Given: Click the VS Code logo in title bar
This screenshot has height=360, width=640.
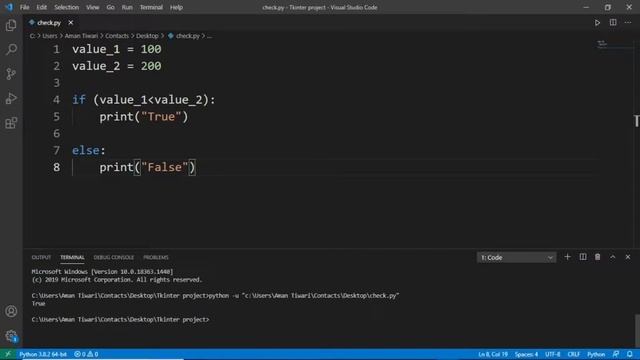Looking at the screenshot, I should coord(9,7).
